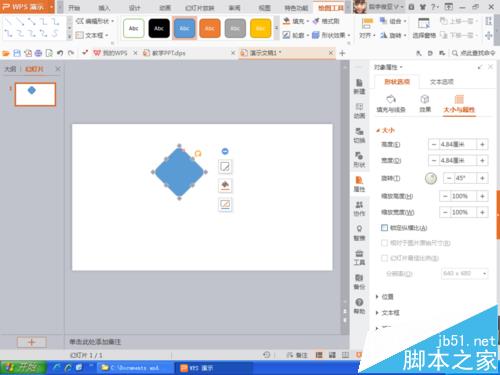Expand the 文本框 section in properties panel

(387, 313)
